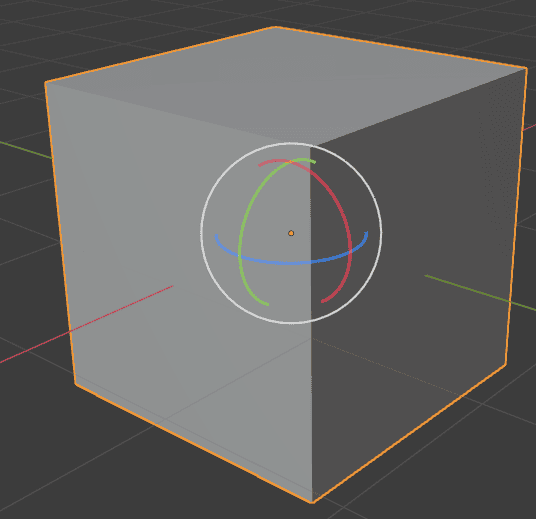
Task: Click the blue Z-axis rotation ring
Action: click(x=291, y=263)
